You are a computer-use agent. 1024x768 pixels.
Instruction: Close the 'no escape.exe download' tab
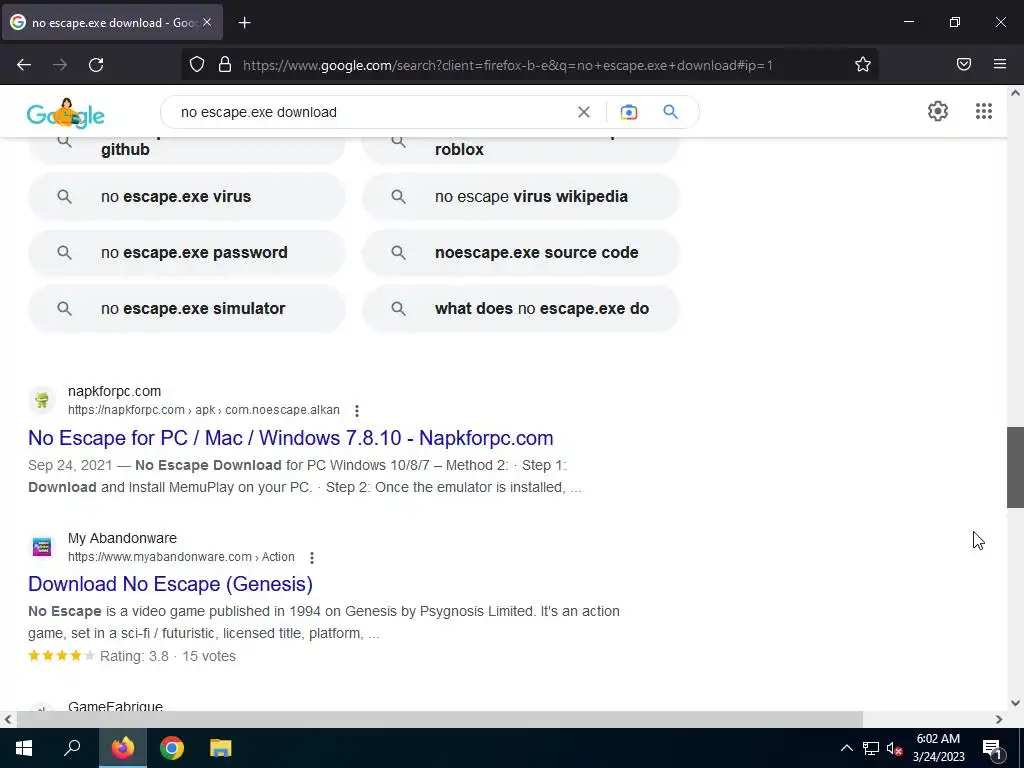tap(207, 22)
